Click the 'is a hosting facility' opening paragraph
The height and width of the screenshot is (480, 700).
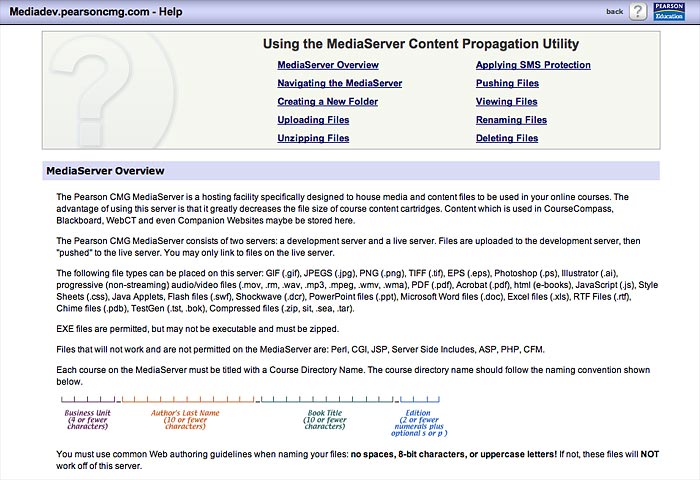click(x=342, y=209)
